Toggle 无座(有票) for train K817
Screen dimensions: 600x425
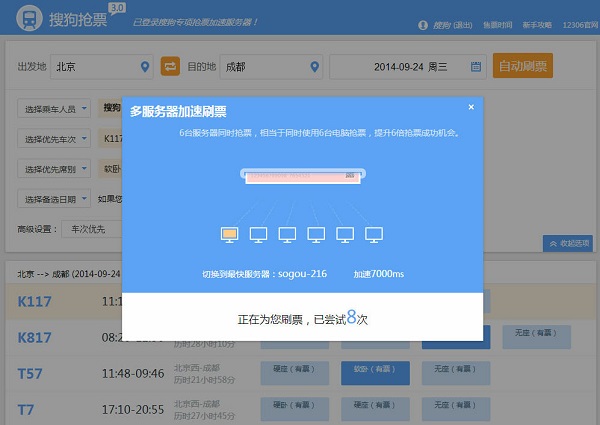(x=536, y=337)
